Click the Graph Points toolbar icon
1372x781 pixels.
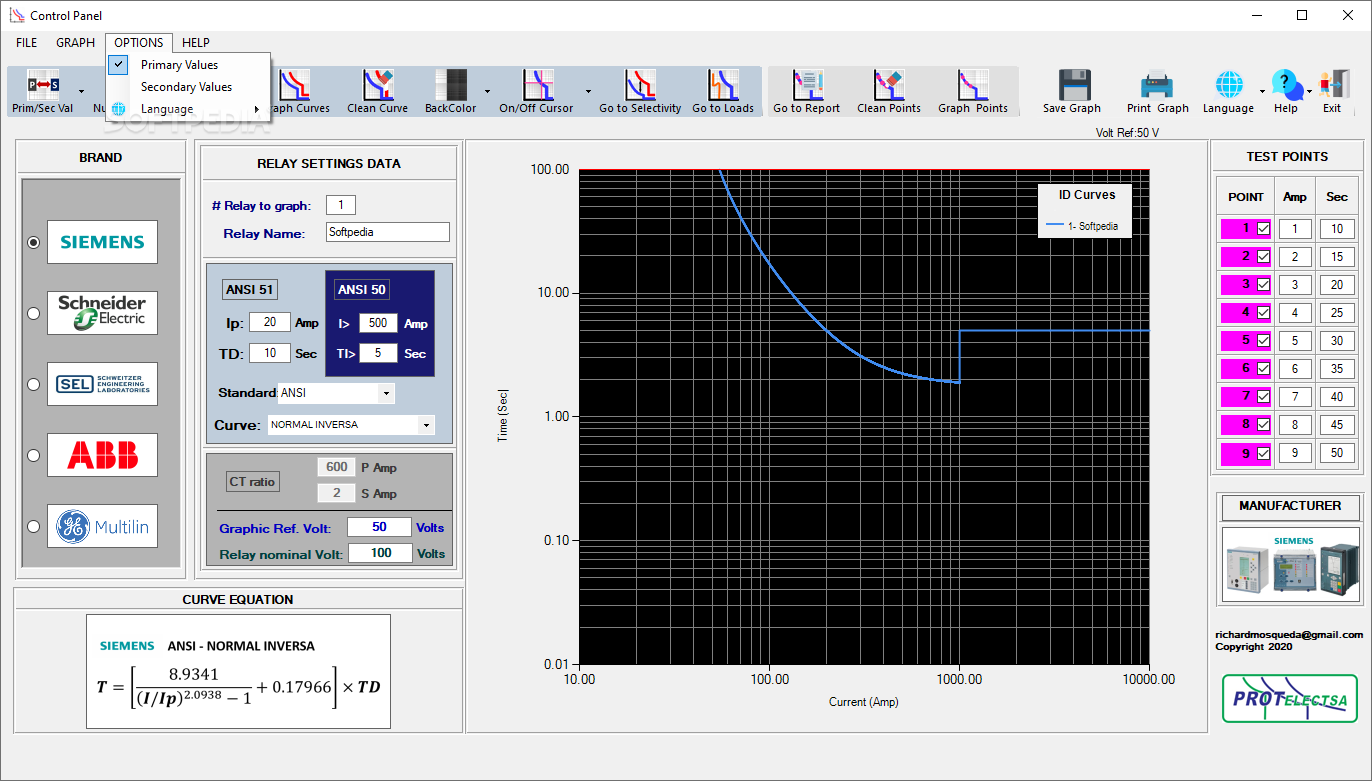pyautogui.click(x=973, y=86)
